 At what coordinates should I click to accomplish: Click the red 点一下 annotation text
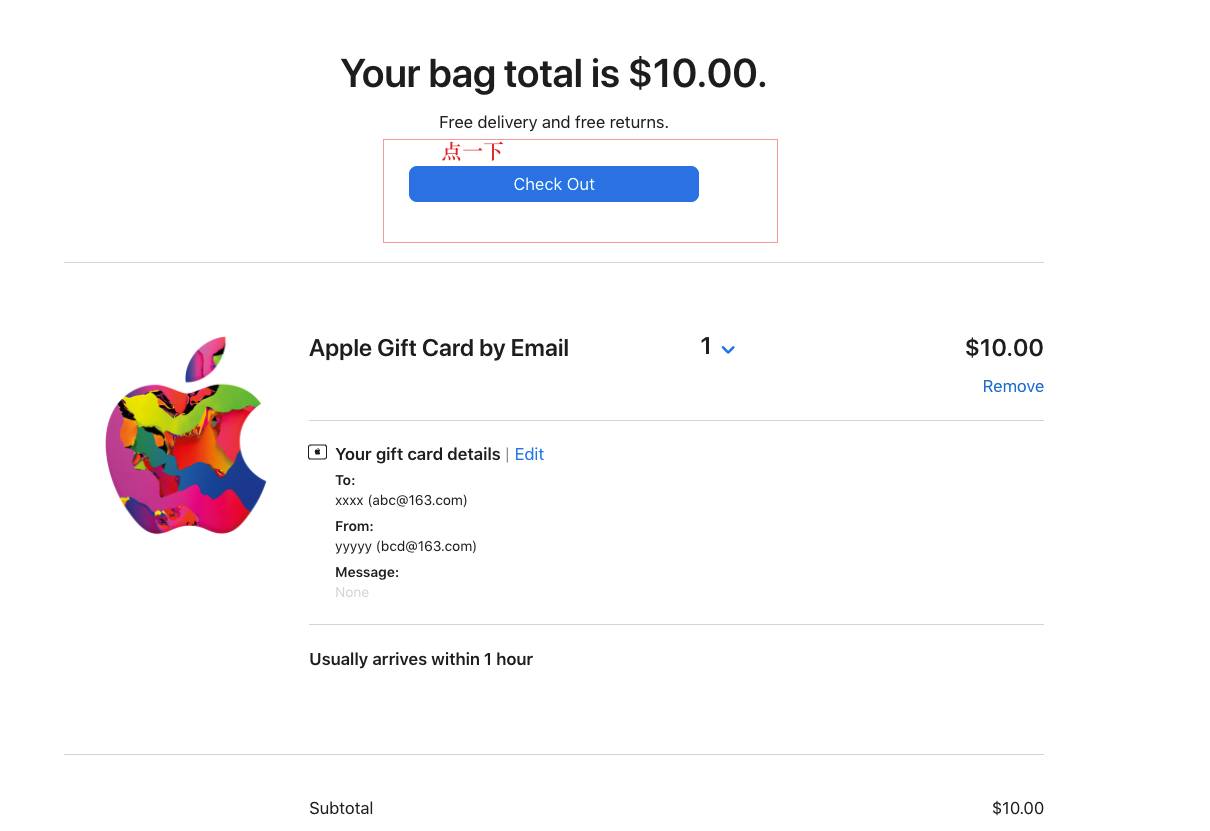472,151
